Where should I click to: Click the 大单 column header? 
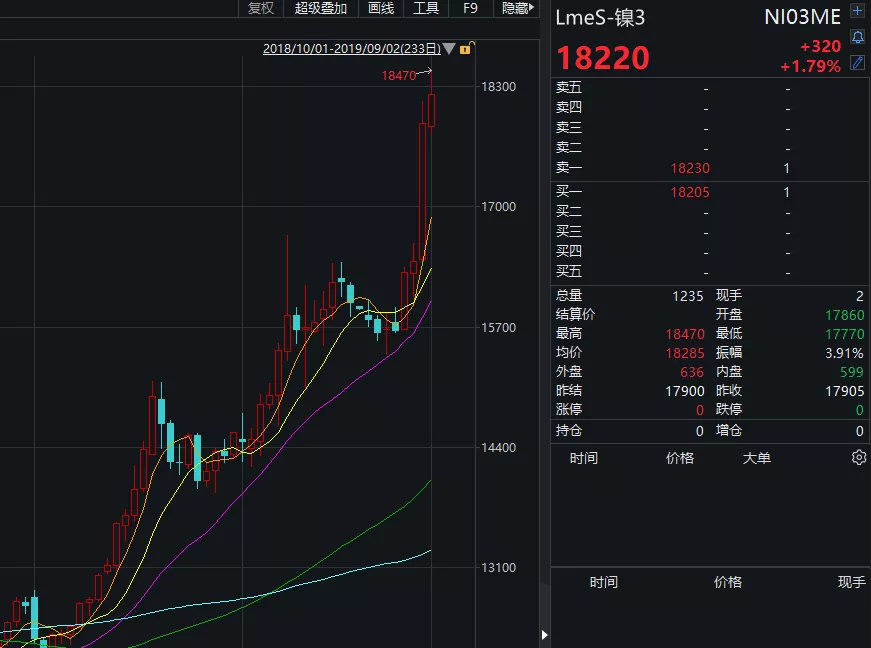coord(757,458)
